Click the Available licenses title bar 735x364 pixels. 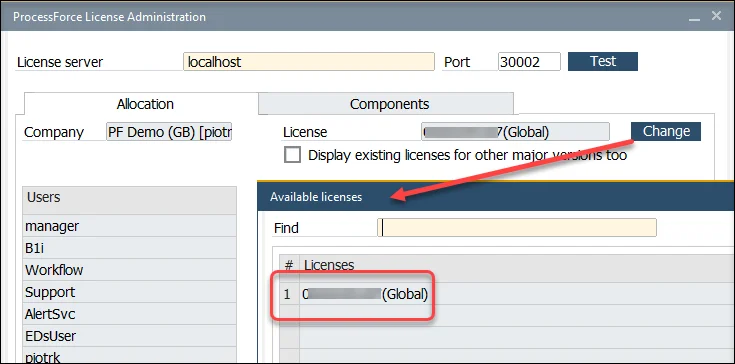coord(496,197)
